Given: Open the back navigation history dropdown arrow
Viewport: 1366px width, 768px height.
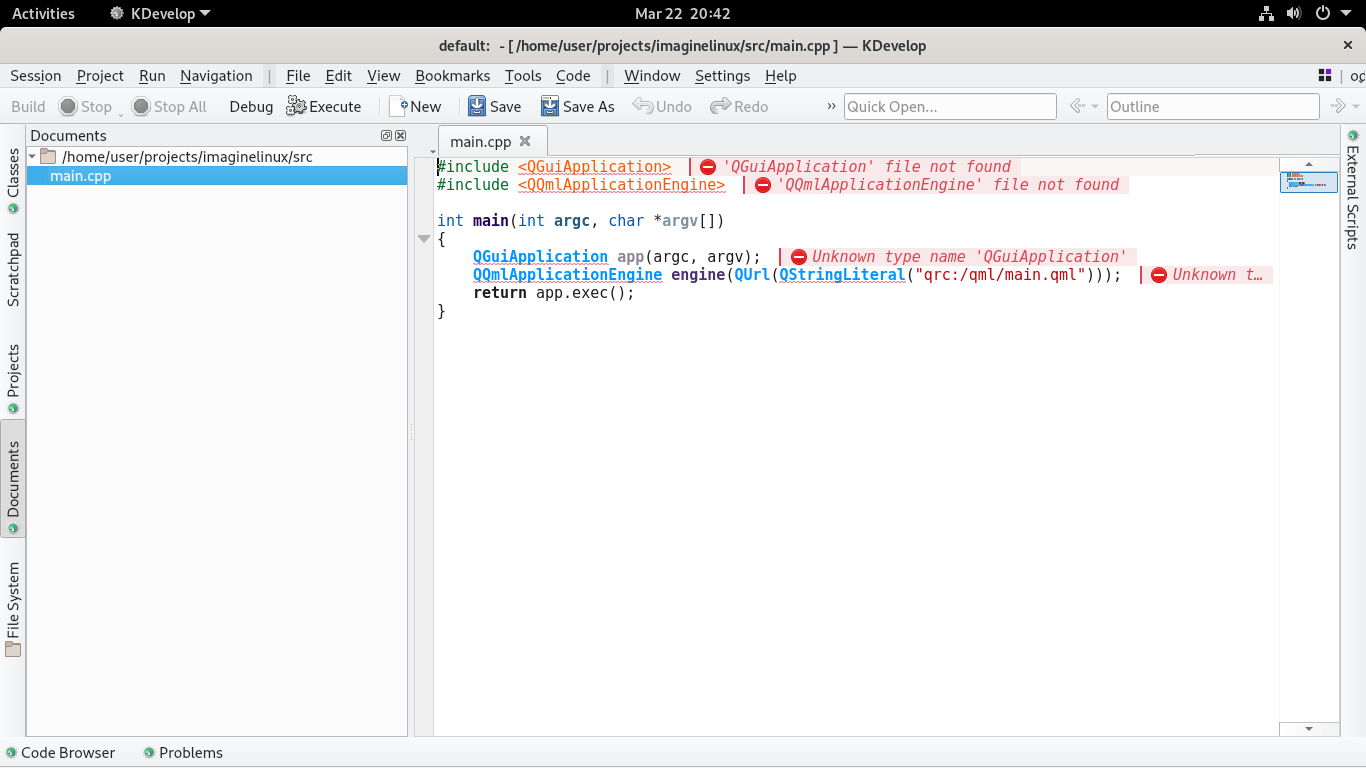Looking at the screenshot, I should pyautogui.click(x=1095, y=107).
